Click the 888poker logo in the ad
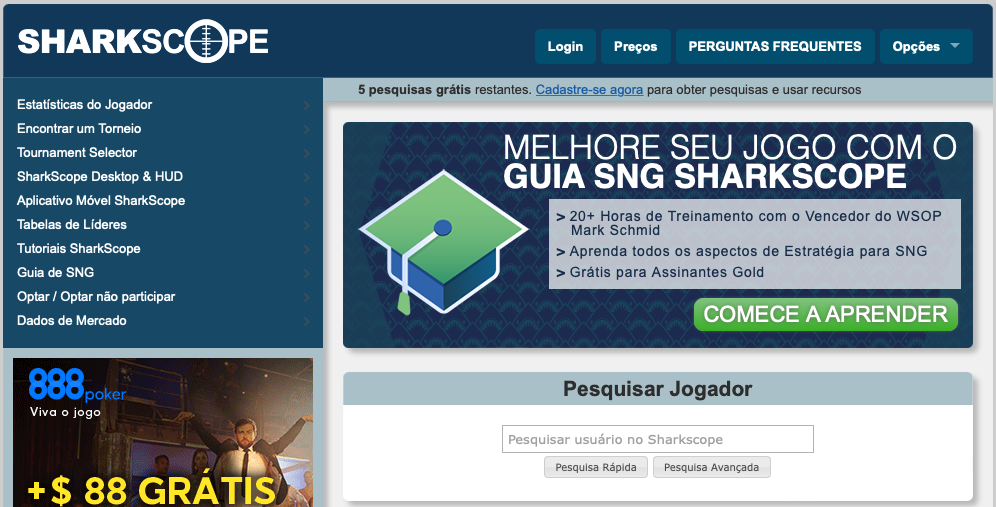Screen dimensions: 996x507 tap(77, 384)
